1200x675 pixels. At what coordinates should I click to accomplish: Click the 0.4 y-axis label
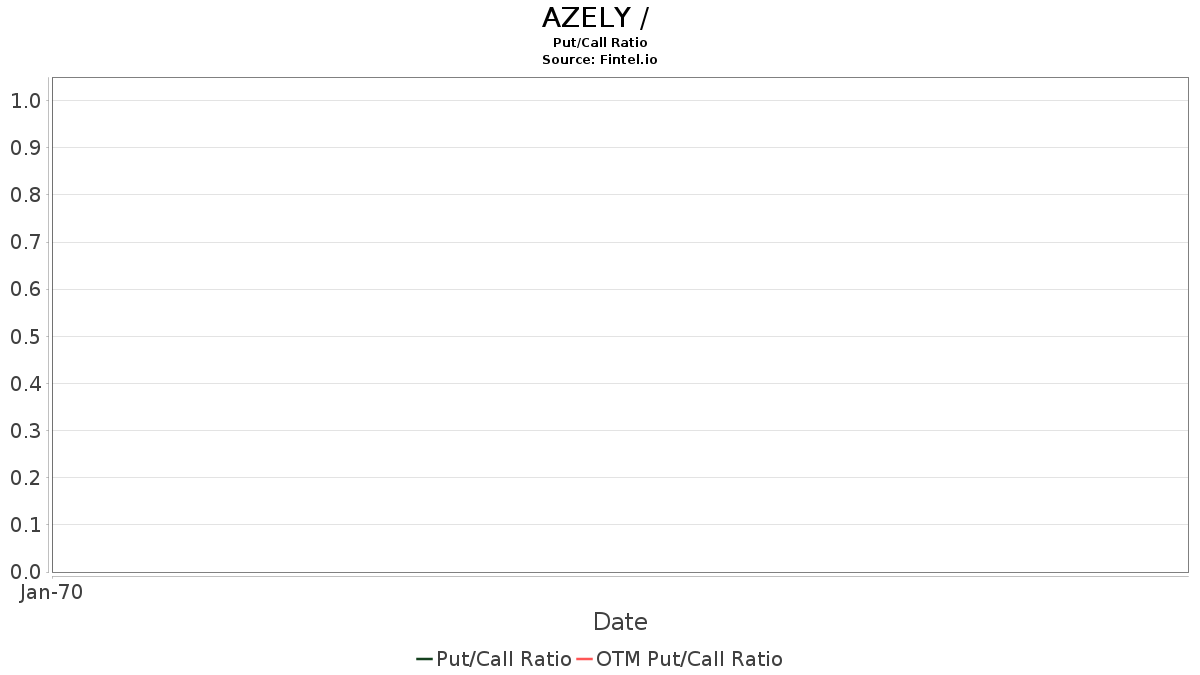coord(25,384)
